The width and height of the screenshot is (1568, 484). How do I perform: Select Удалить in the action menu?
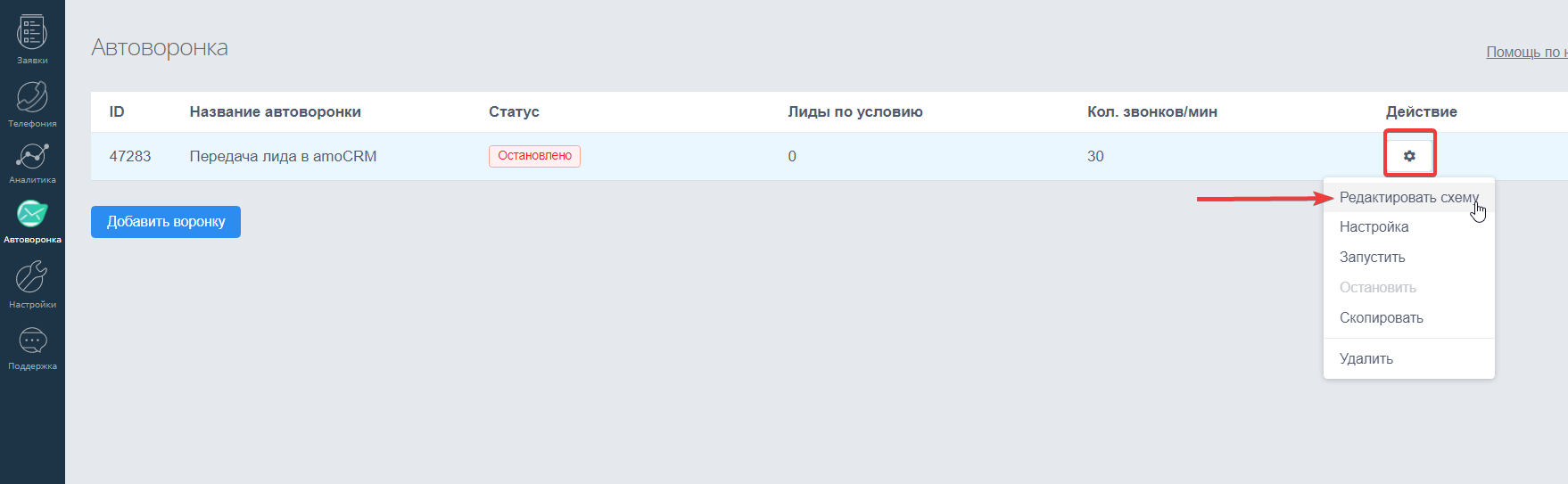click(1409, 359)
